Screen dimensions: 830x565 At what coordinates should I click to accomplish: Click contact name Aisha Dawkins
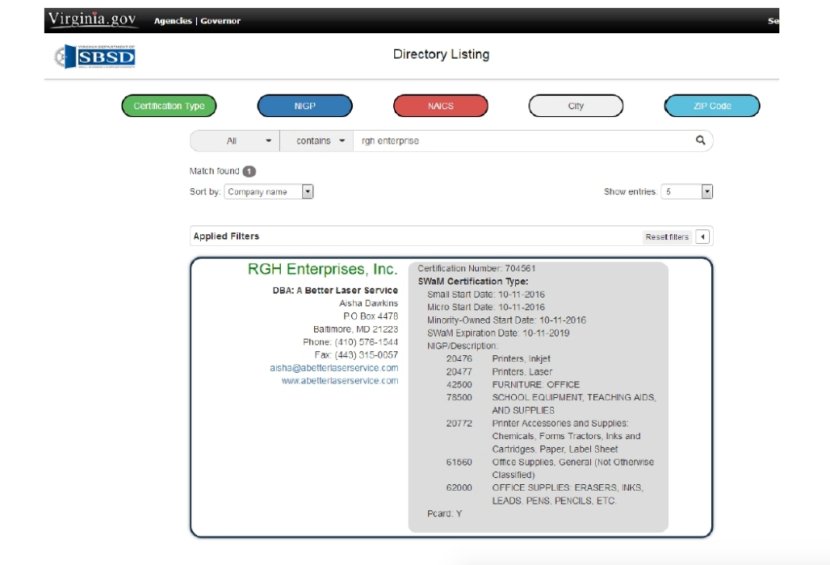pyautogui.click(x=368, y=303)
